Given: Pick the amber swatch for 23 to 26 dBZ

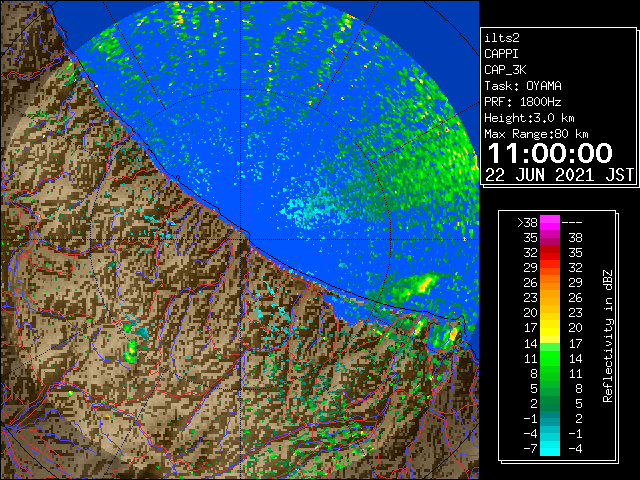Looking at the screenshot, I should point(550,298).
